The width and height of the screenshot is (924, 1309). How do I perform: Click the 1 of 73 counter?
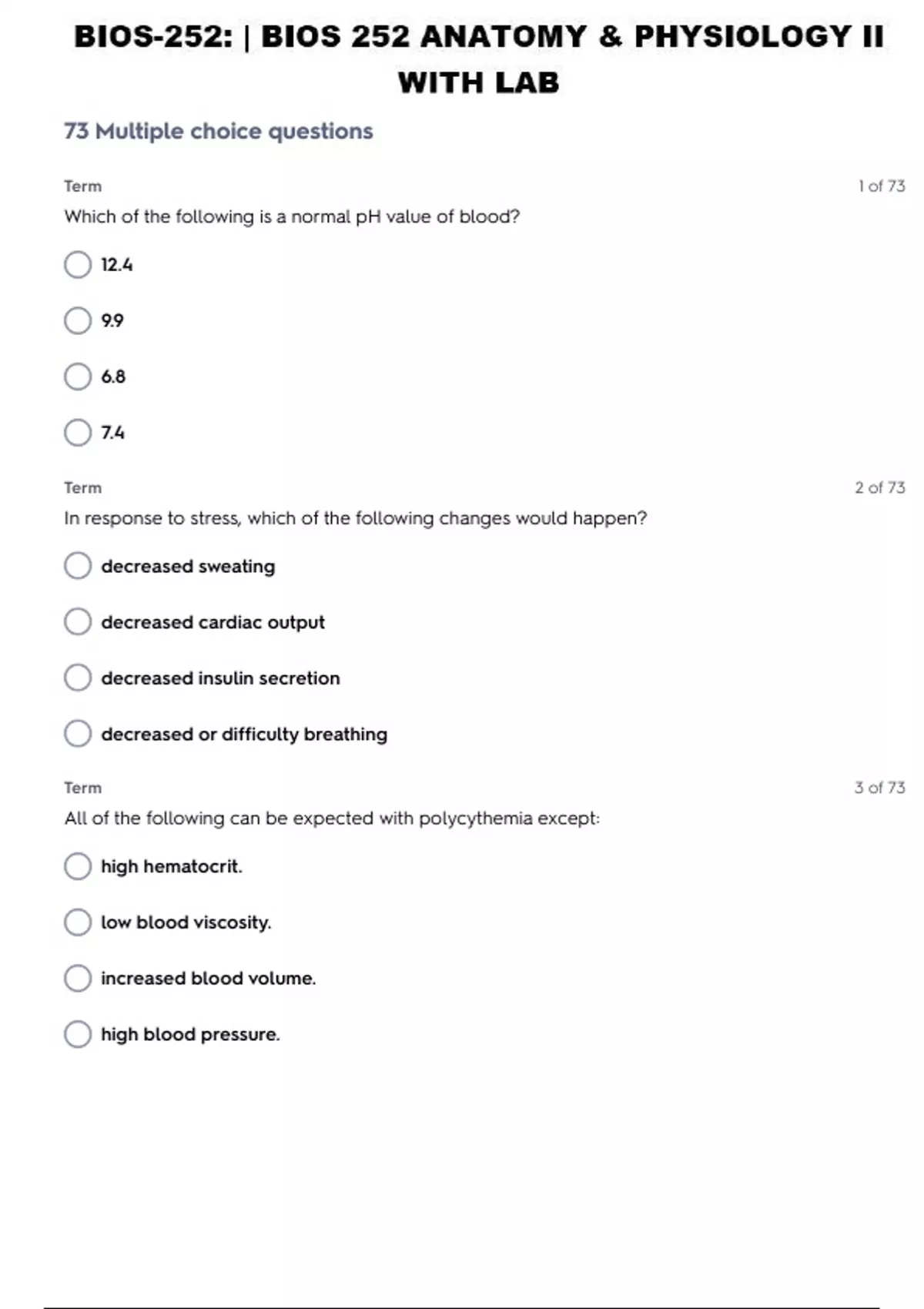tap(881, 186)
